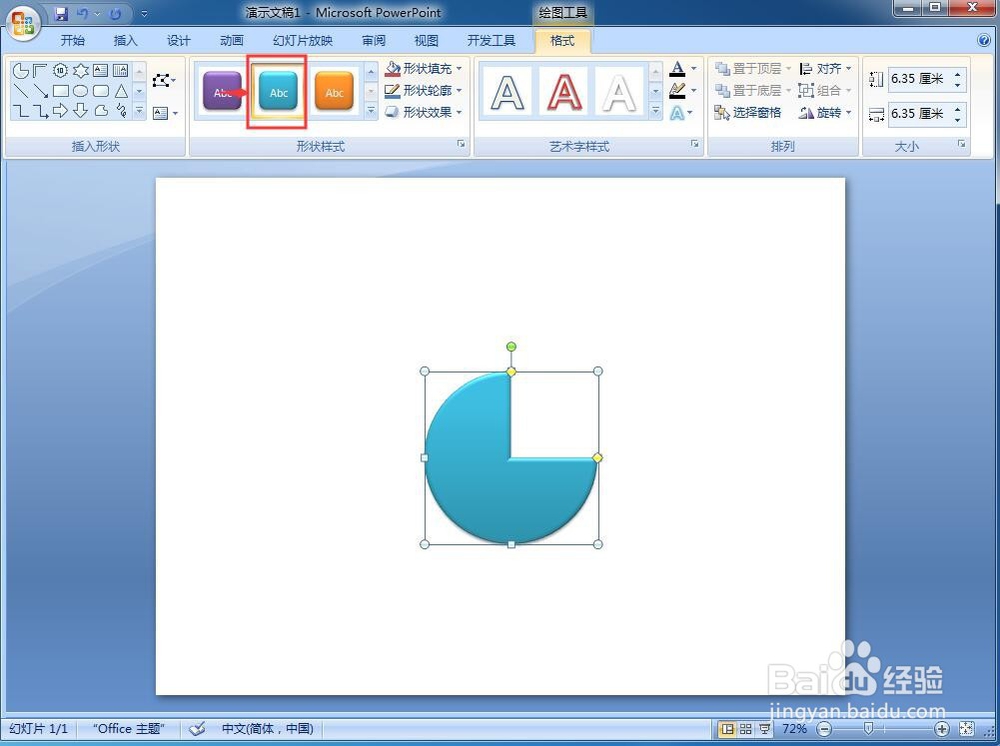Open 形状填充 dropdown

423,68
